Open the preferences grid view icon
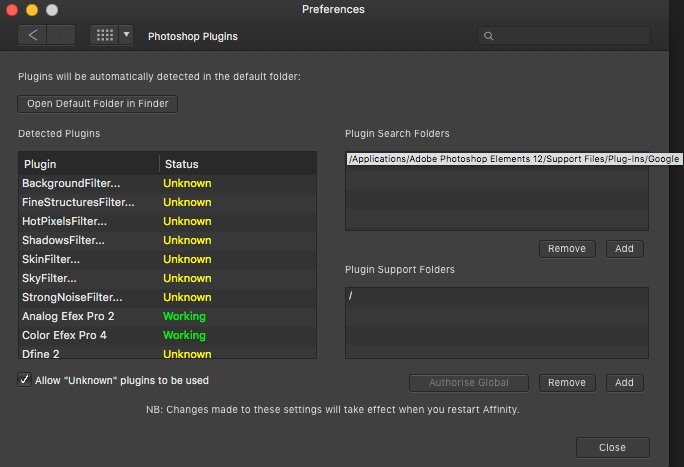 (x=104, y=35)
